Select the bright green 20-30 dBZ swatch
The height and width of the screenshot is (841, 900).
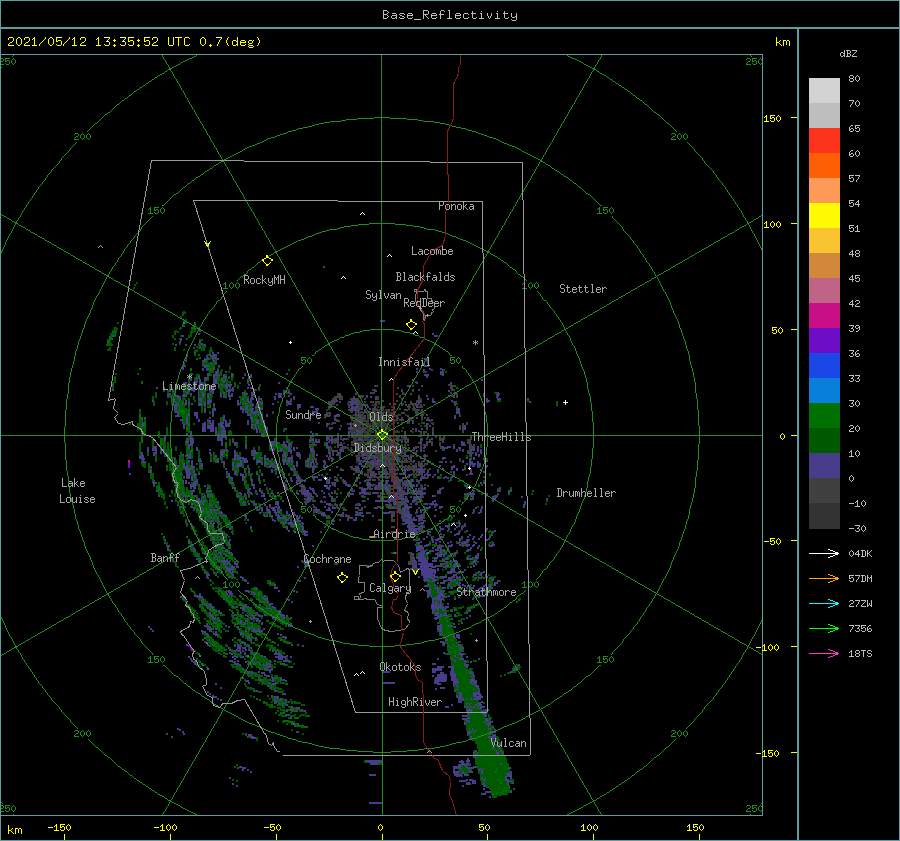click(824, 416)
